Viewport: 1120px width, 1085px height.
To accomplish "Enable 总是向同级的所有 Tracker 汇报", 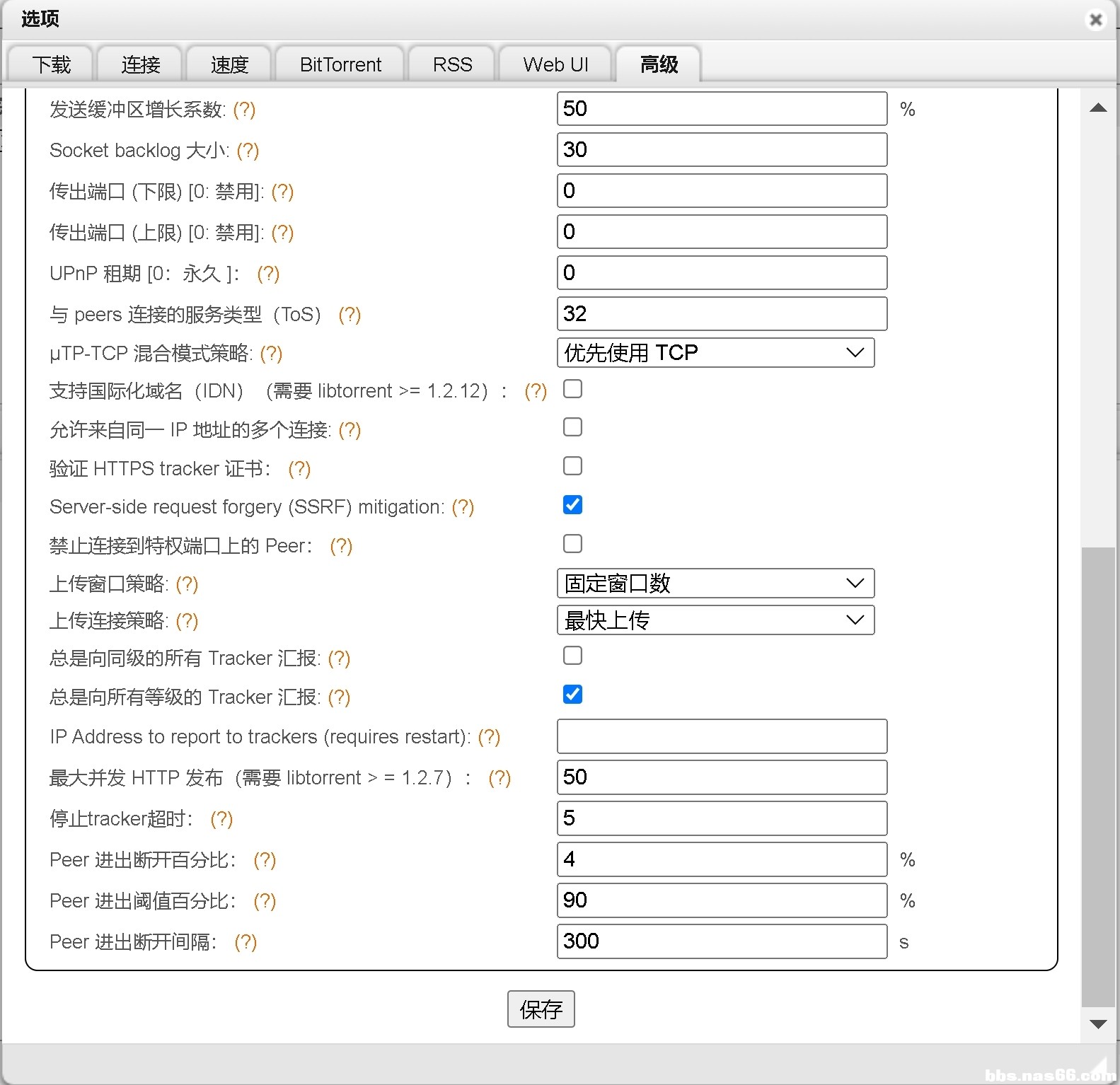I will 572,656.
